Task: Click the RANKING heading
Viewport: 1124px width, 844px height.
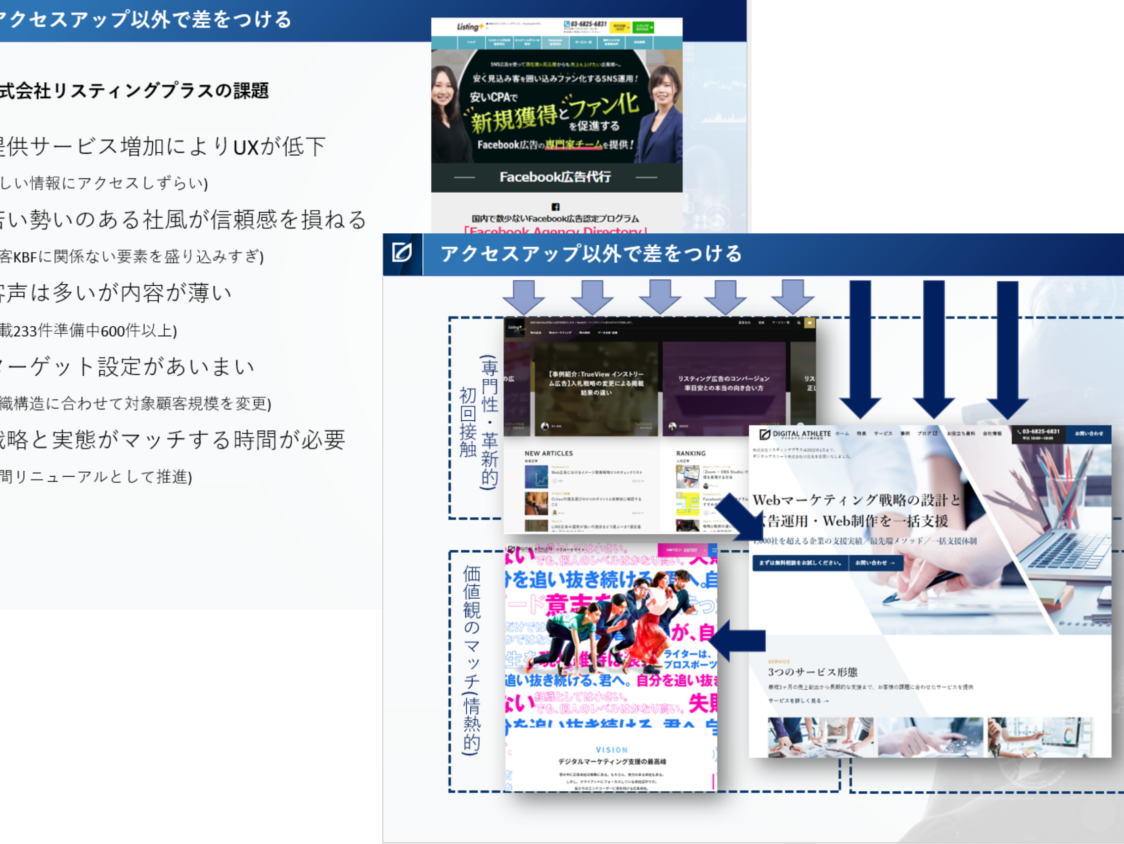Action: point(690,453)
